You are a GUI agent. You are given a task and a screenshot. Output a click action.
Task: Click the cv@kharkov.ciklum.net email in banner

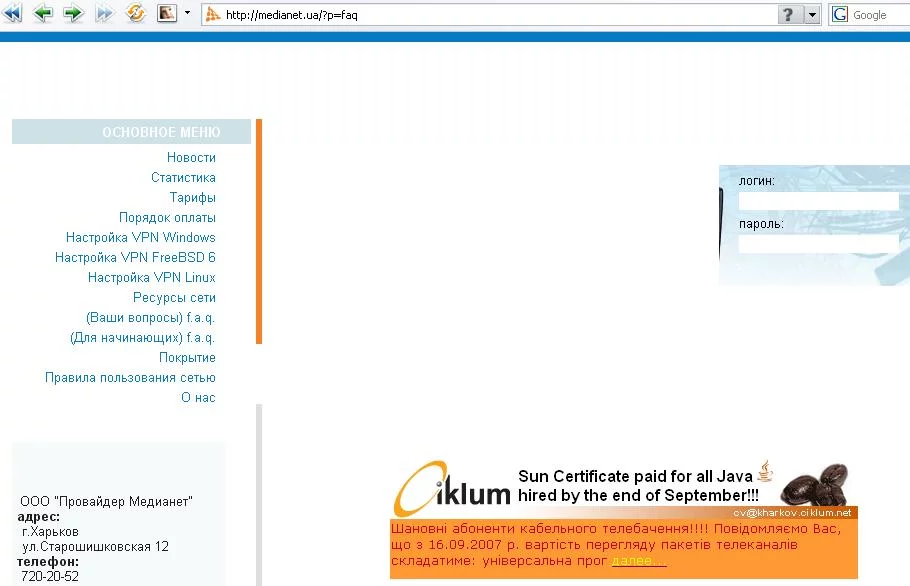(x=792, y=512)
